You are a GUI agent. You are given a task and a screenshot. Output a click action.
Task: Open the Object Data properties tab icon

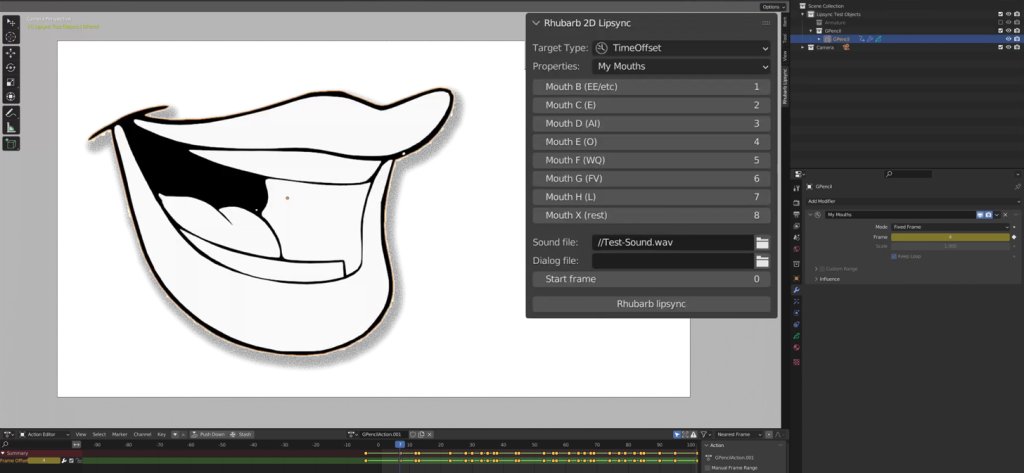(x=797, y=335)
